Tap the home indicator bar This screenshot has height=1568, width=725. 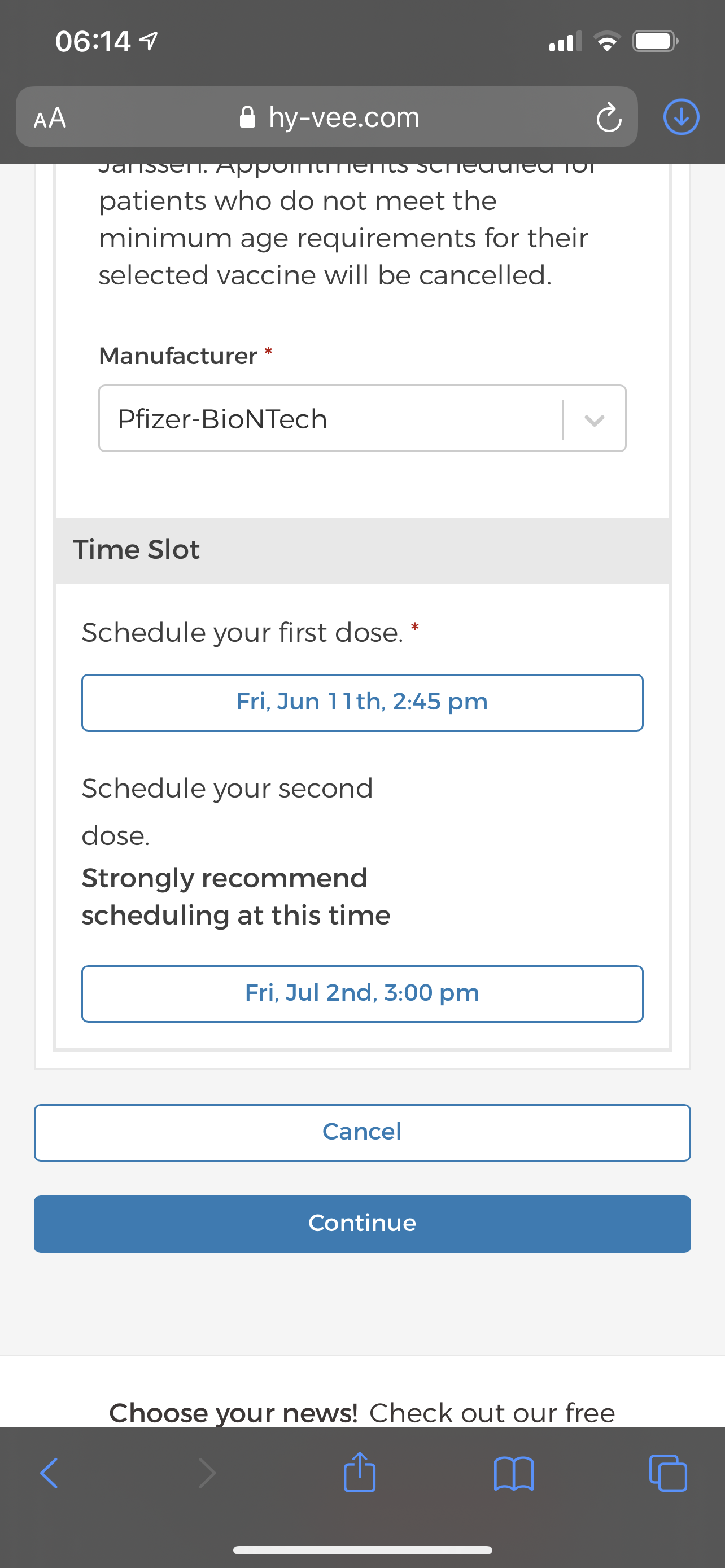(x=362, y=1550)
